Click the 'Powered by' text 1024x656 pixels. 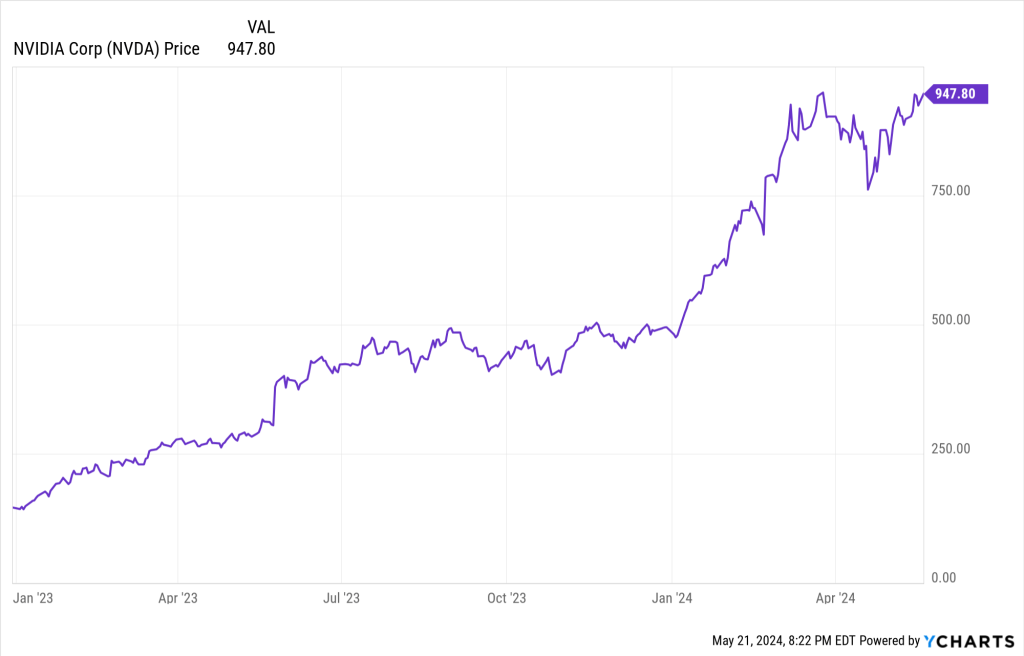click(x=888, y=640)
